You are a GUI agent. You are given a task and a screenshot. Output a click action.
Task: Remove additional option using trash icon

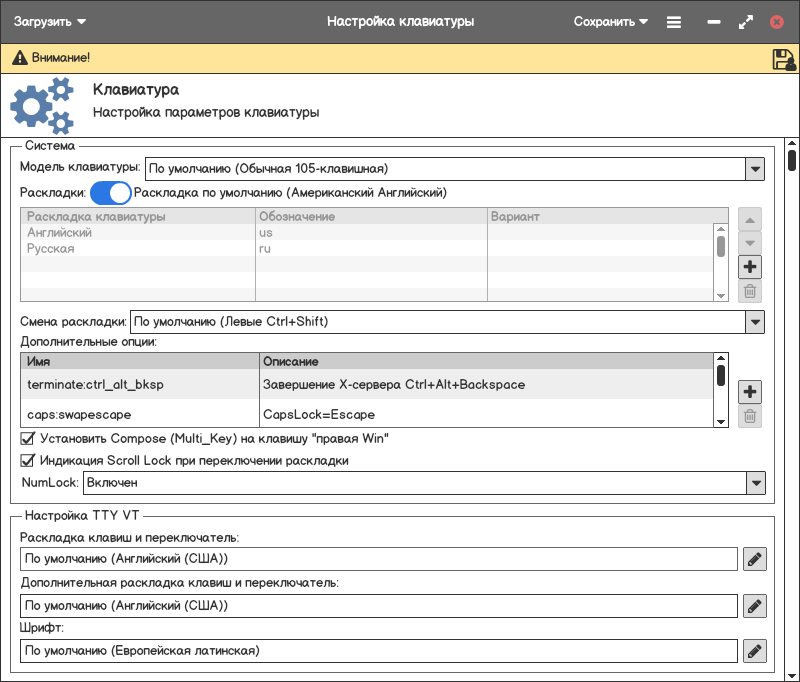coord(750,417)
